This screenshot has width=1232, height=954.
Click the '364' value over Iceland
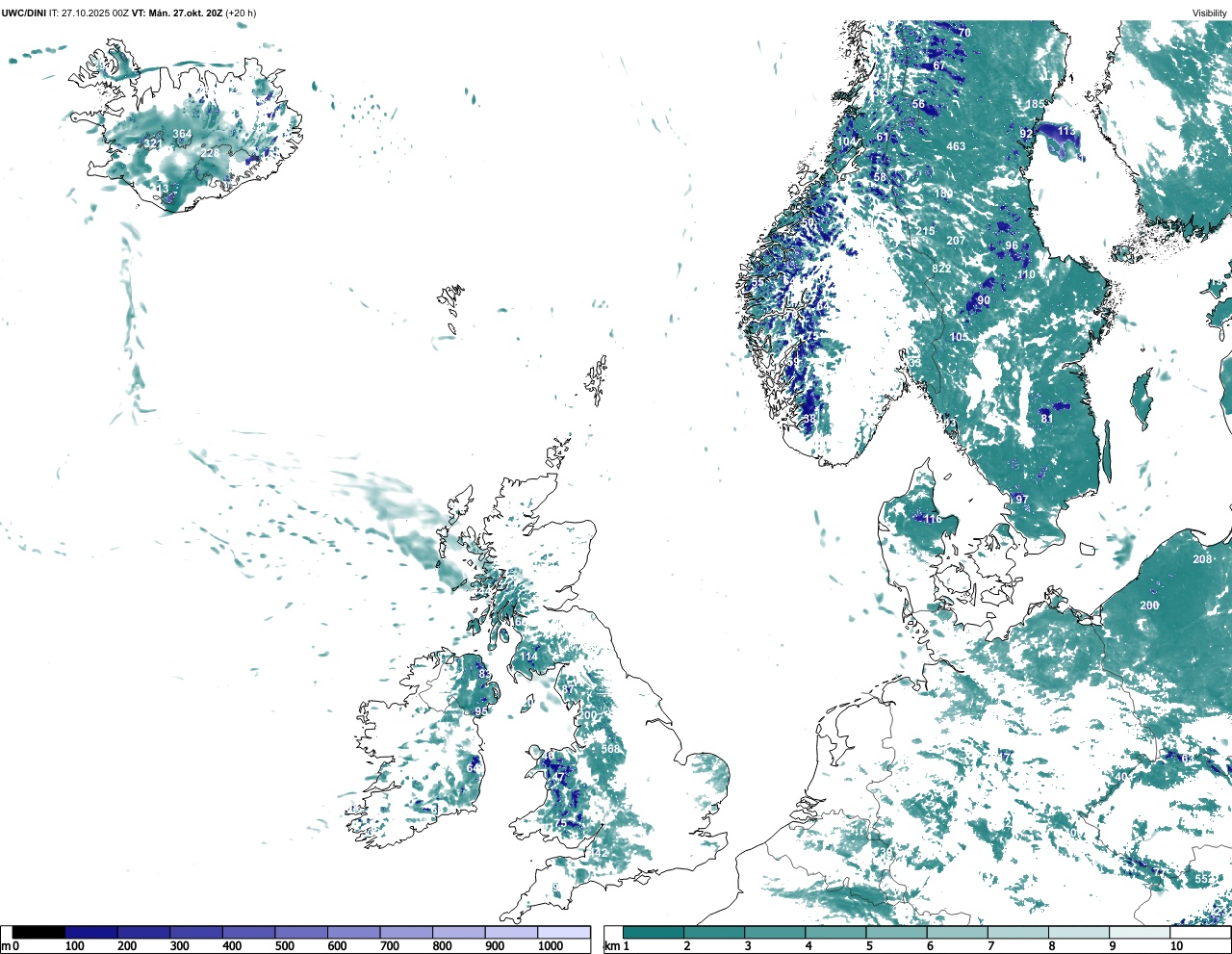pyautogui.click(x=182, y=135)
